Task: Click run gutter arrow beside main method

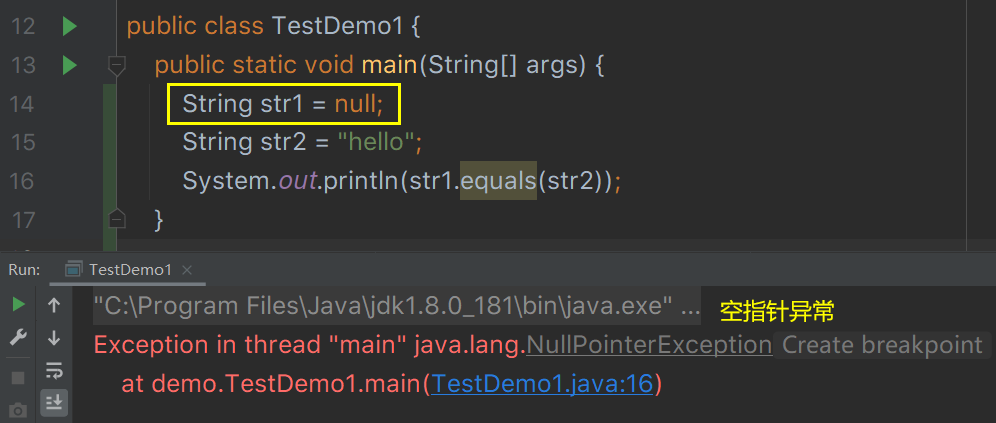Action: coord(69,65)
